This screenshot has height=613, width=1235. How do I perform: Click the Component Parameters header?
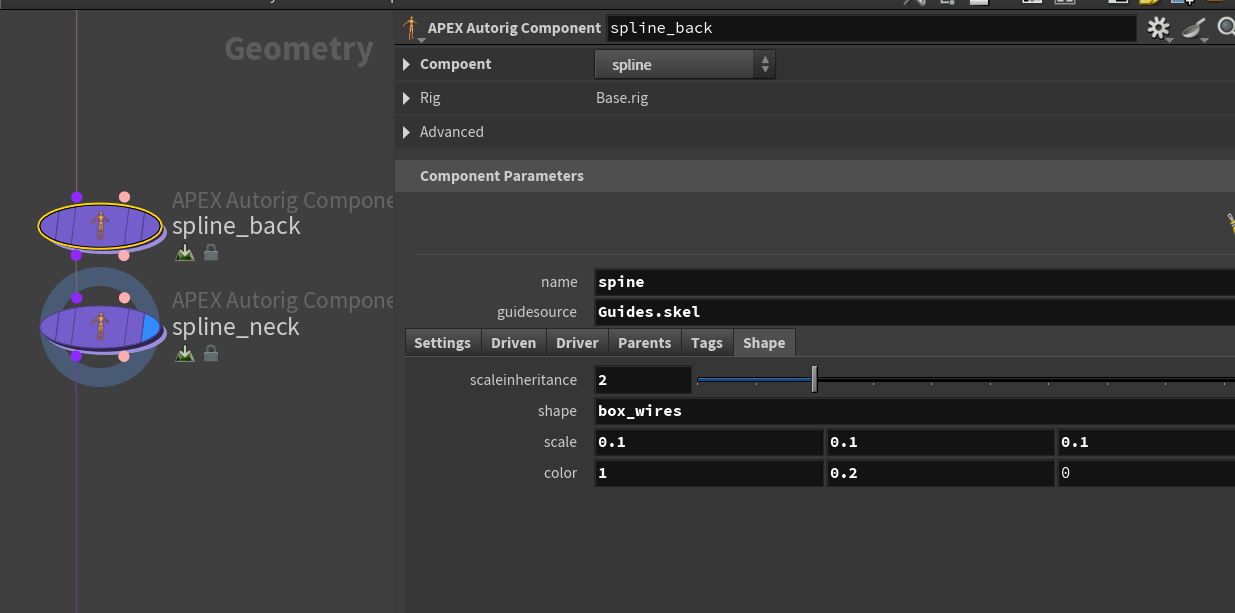pos(815,176)
